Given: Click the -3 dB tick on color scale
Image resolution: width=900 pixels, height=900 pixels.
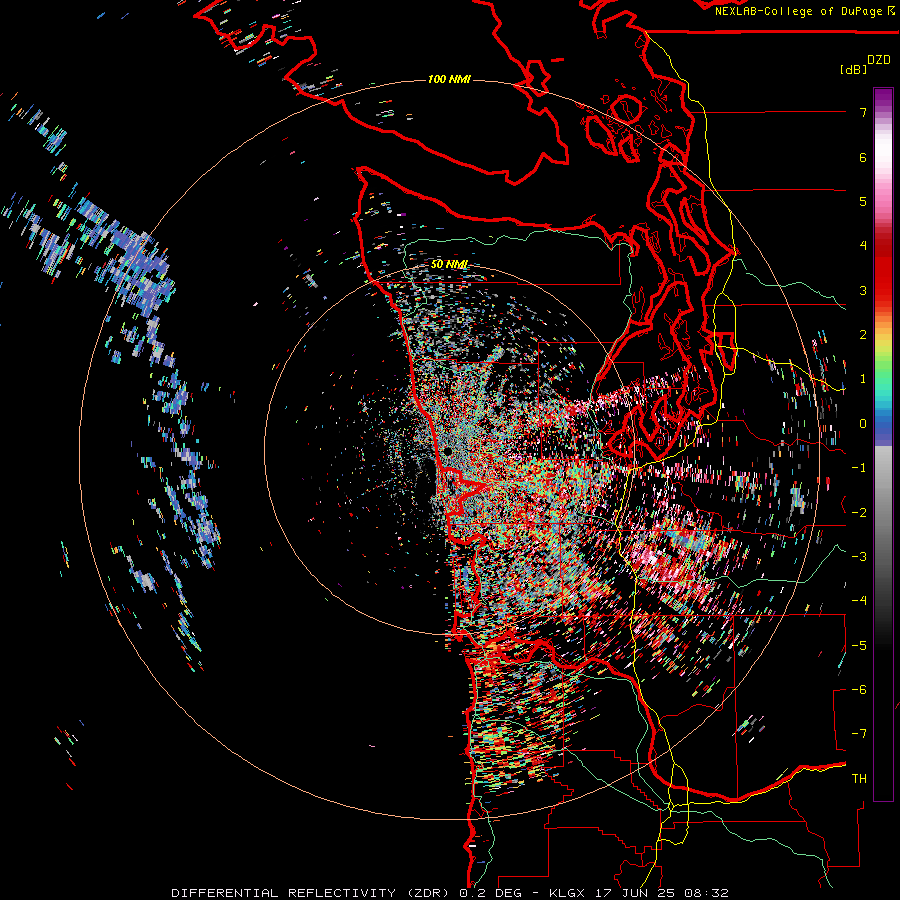Looking at the screenshot, I should (x=859, y=557).
